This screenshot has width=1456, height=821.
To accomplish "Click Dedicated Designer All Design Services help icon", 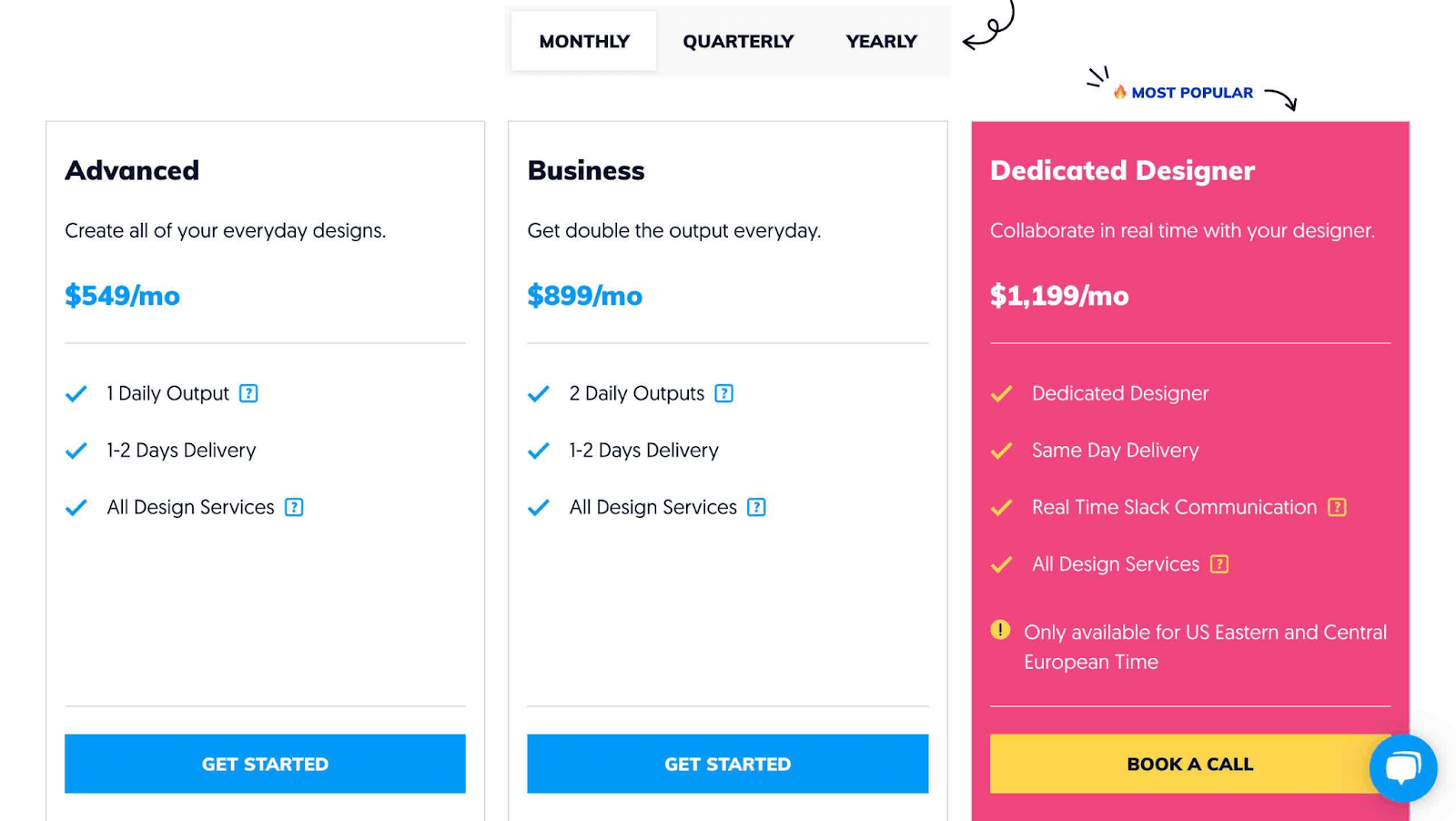I will pyautogui.click(x=1219, y=564).
